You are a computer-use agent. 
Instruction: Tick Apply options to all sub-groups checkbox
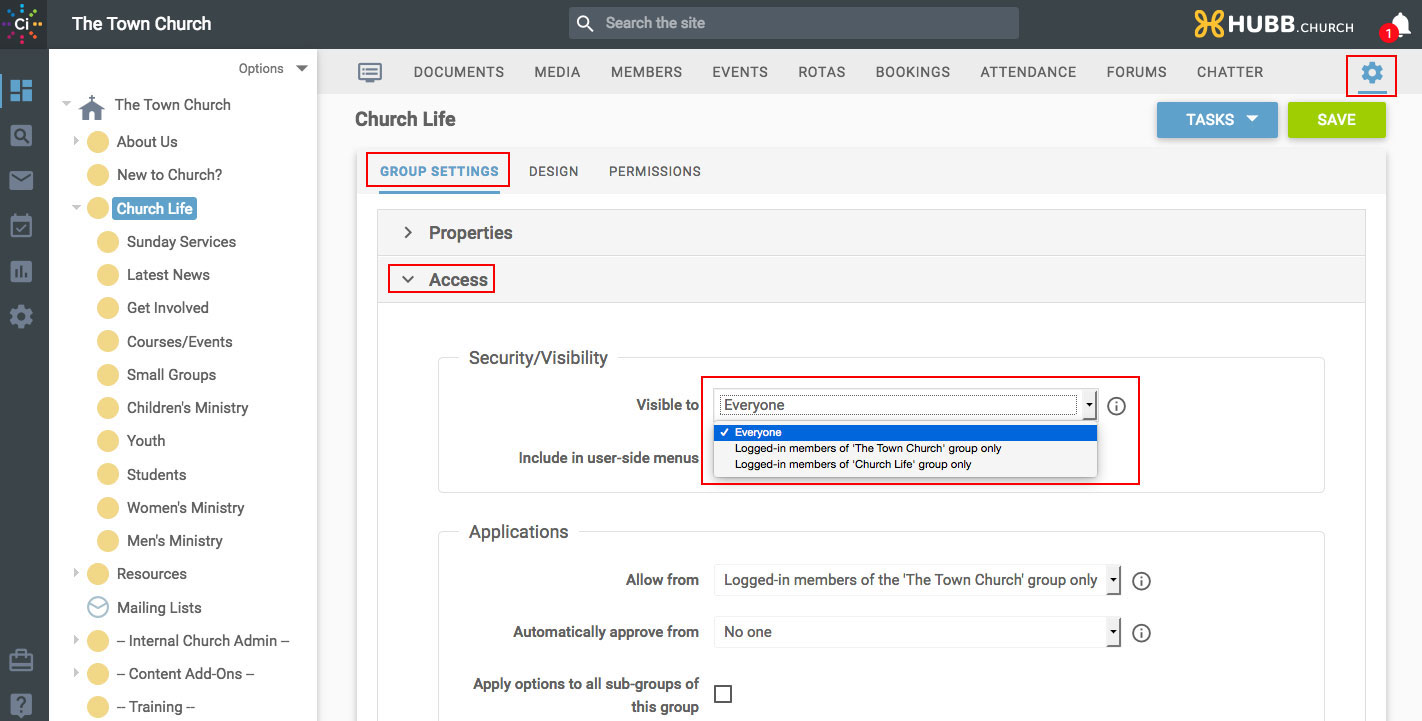coord(723,694)
